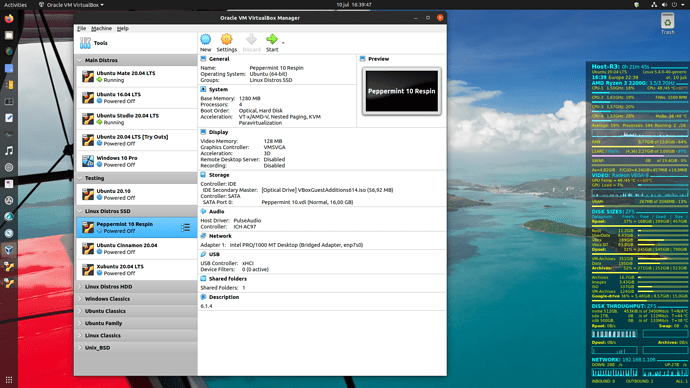Open the Tools icon in sidebar
The image size is (690, 388).
tap(85, 43)
